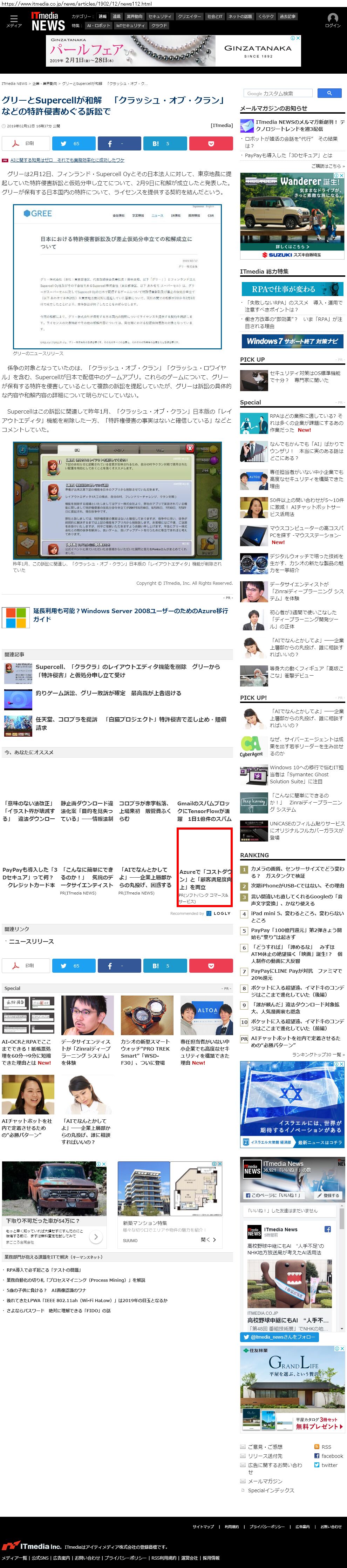The width and height of the screenshot is (347, 1568).
Task: Open ランキングトップ30 一覧 link
Action: [x=319, y=1054]
